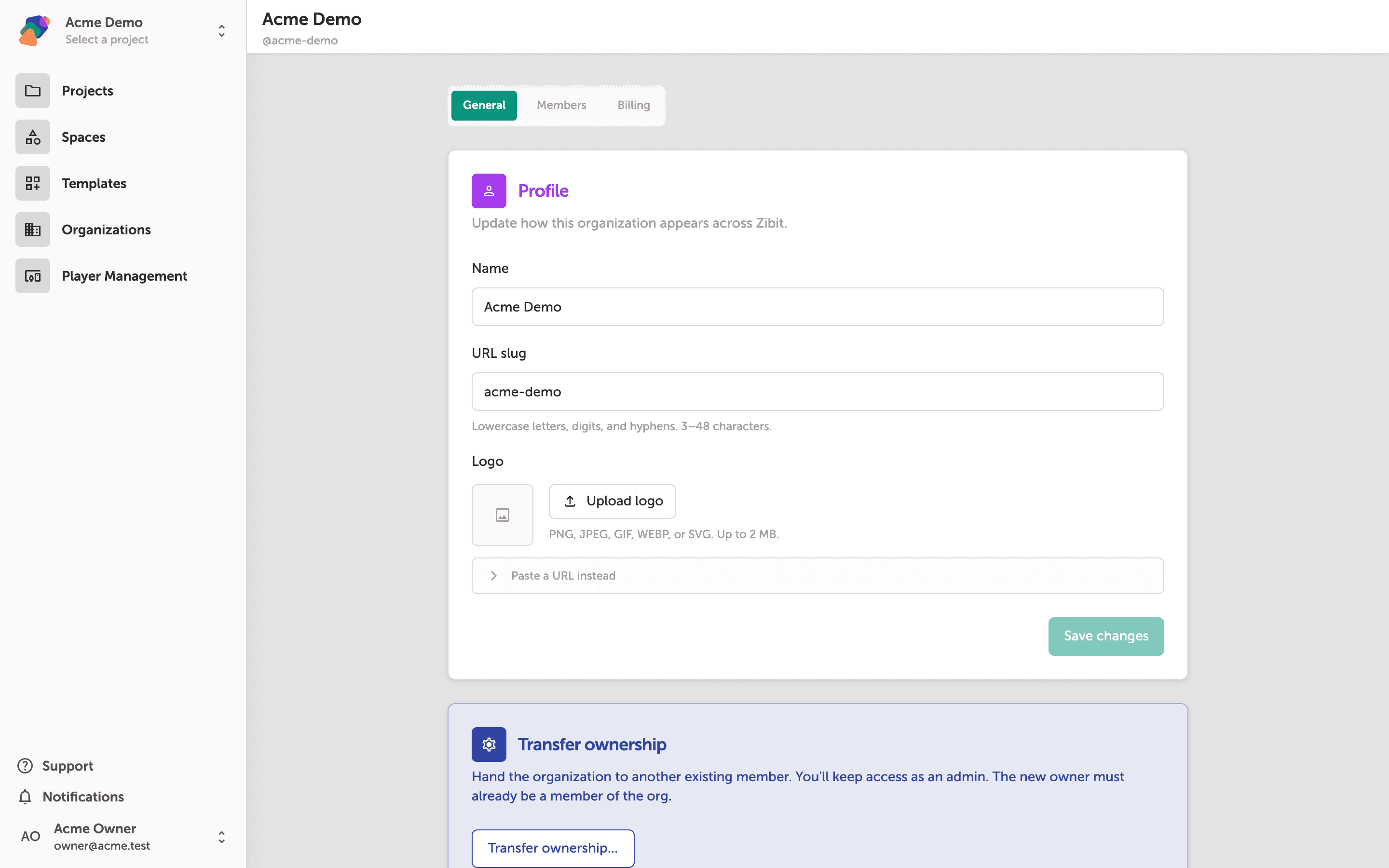Switch to the Members tab
1389x868 pixels.
(x=561, y=106)
